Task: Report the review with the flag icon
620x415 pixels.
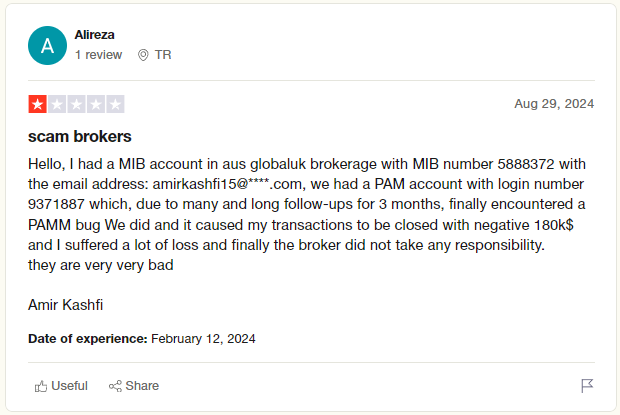Action: point(587,386)
